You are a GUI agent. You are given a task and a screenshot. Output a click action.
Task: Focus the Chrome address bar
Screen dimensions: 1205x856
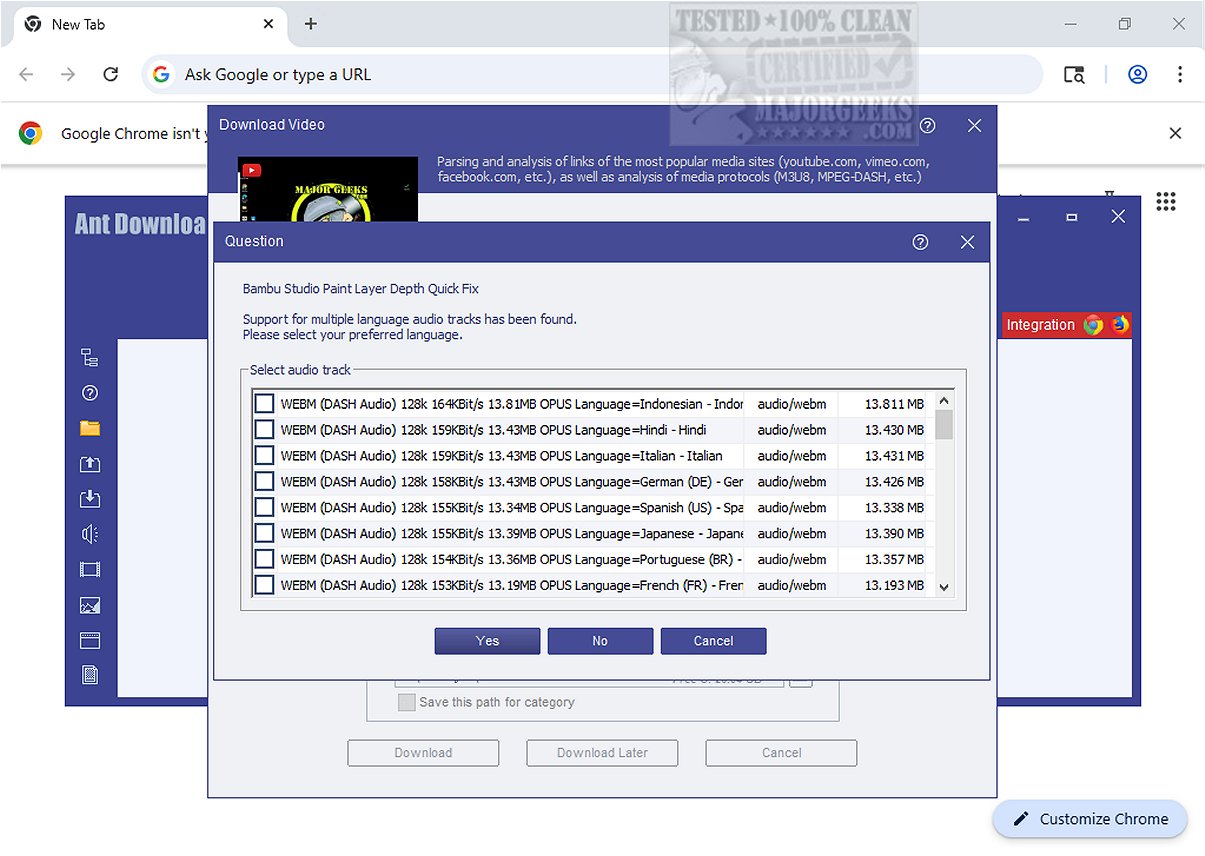[592, 74]
